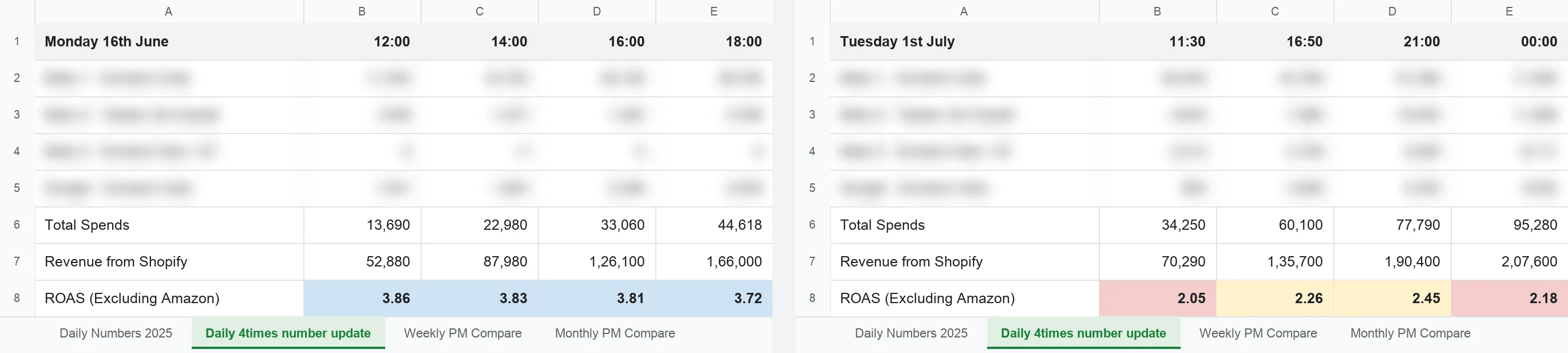Select the 14:00 time header cell

click(480, 41)
